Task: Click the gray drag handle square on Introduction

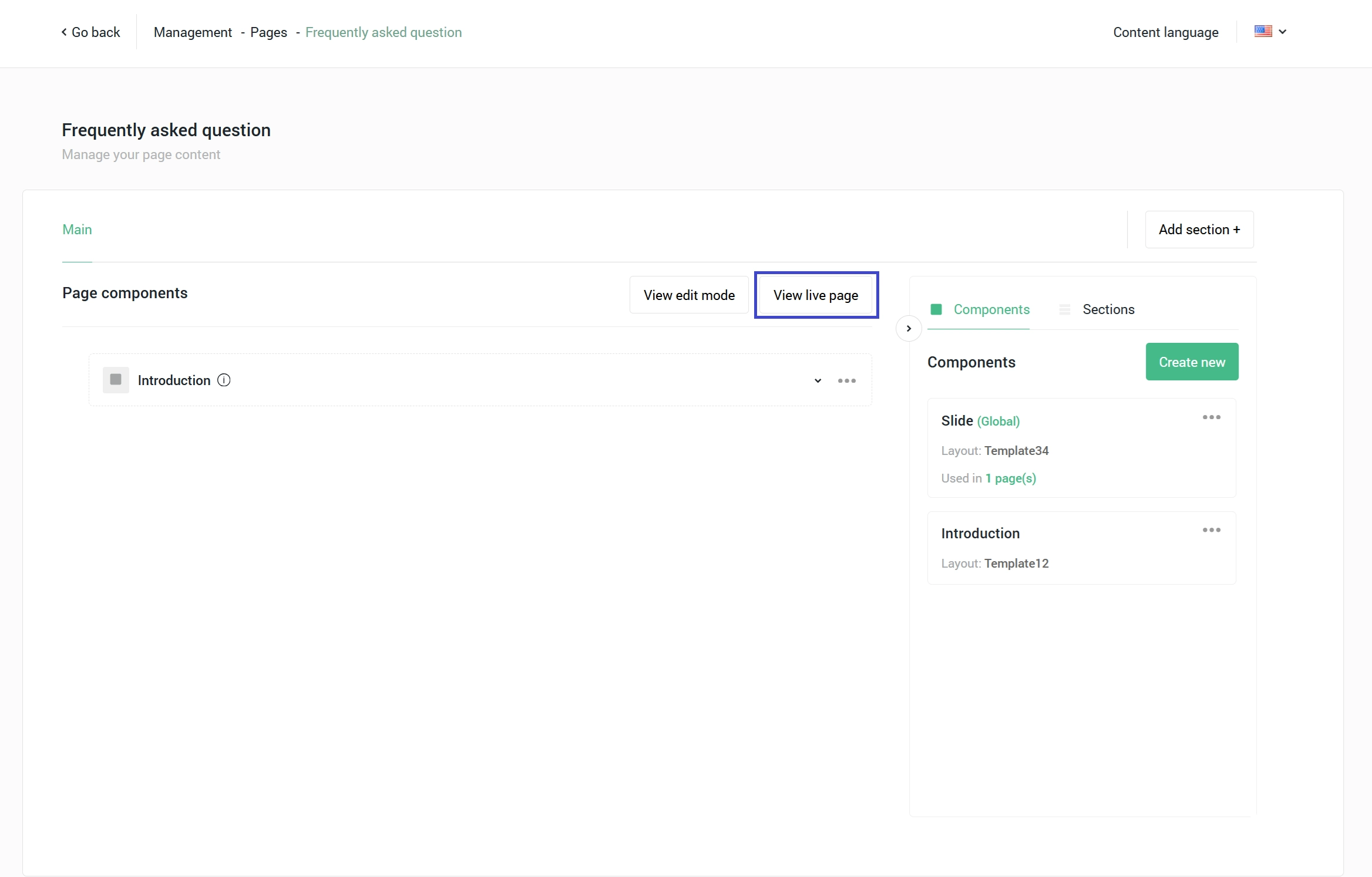Action: (x=116, y=380)
